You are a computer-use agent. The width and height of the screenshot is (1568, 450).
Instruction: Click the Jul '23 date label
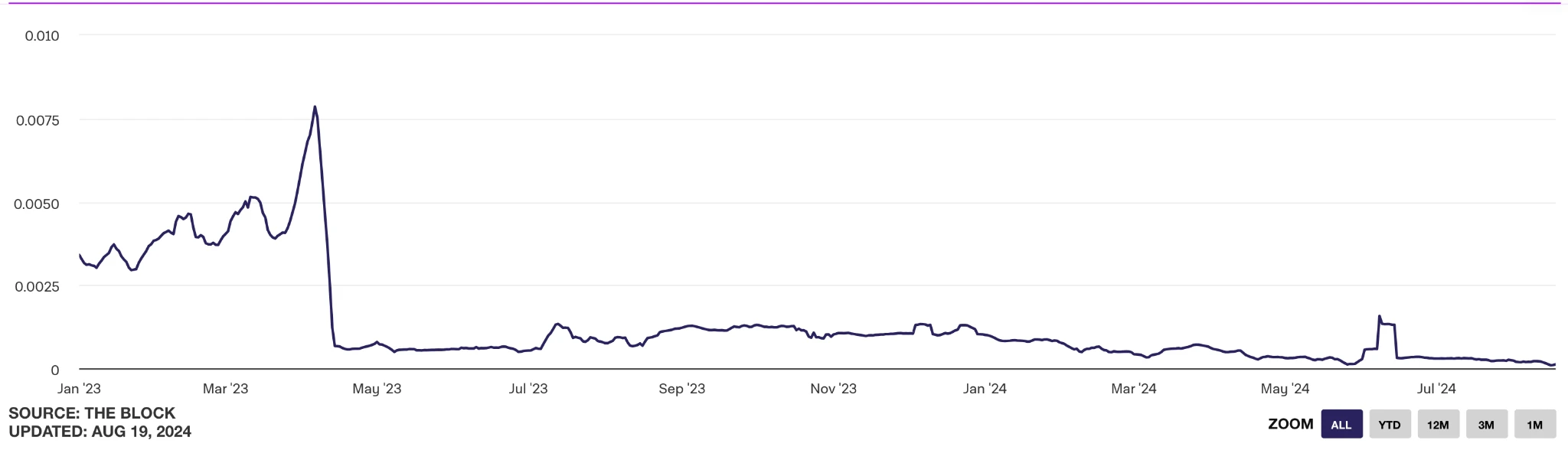(528, 389)
